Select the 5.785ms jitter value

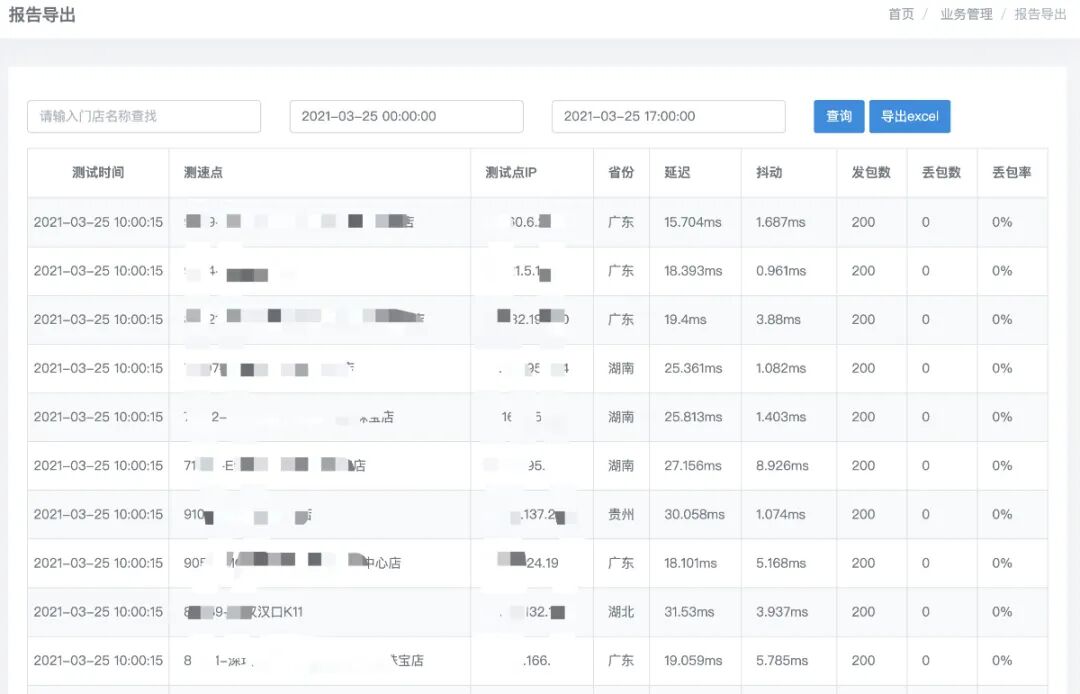pyautogui.click(x=782, y=661)
